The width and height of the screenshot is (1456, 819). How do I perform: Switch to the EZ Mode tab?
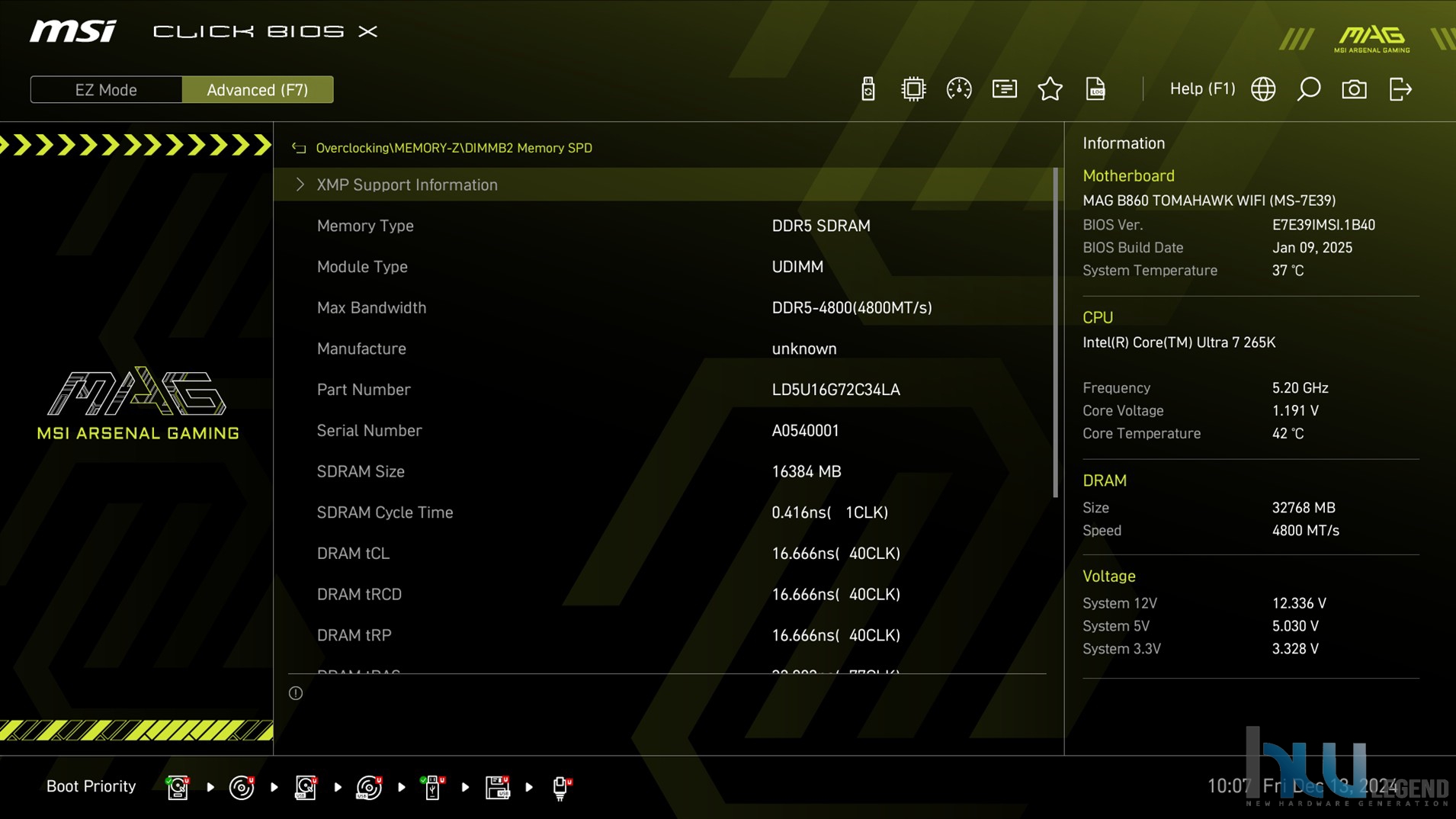[x=106, y=90]
